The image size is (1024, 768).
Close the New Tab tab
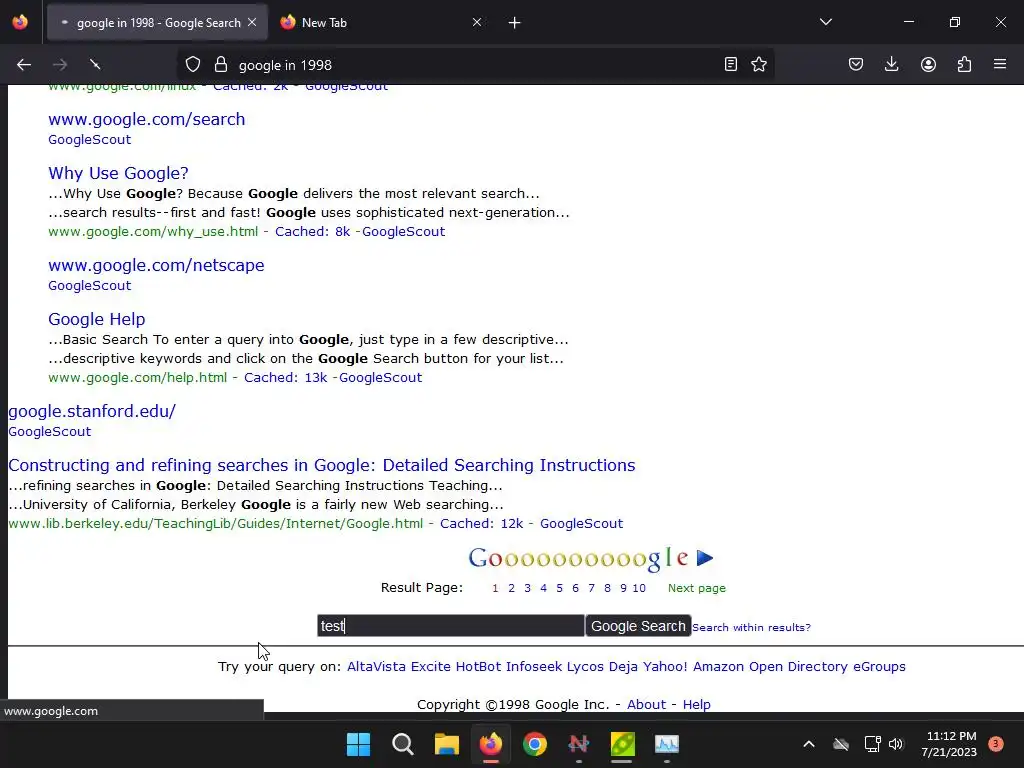point(477,22)
